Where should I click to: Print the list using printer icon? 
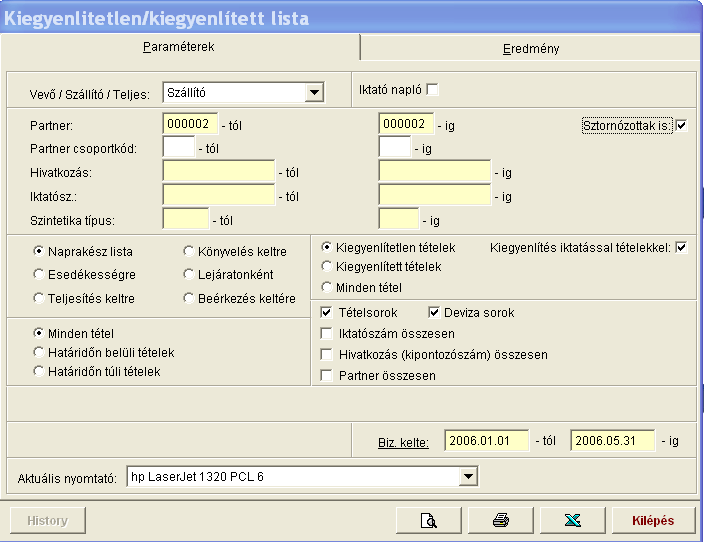pos(501,520)
